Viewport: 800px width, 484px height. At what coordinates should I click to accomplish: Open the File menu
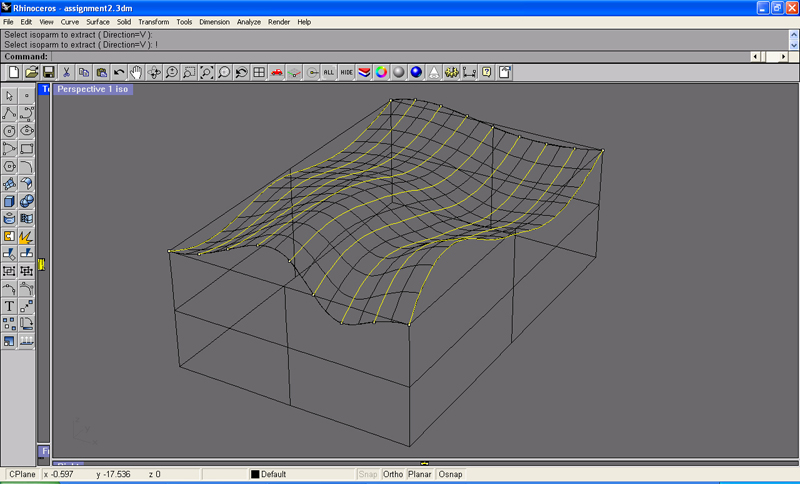click(x=8, y=22)
